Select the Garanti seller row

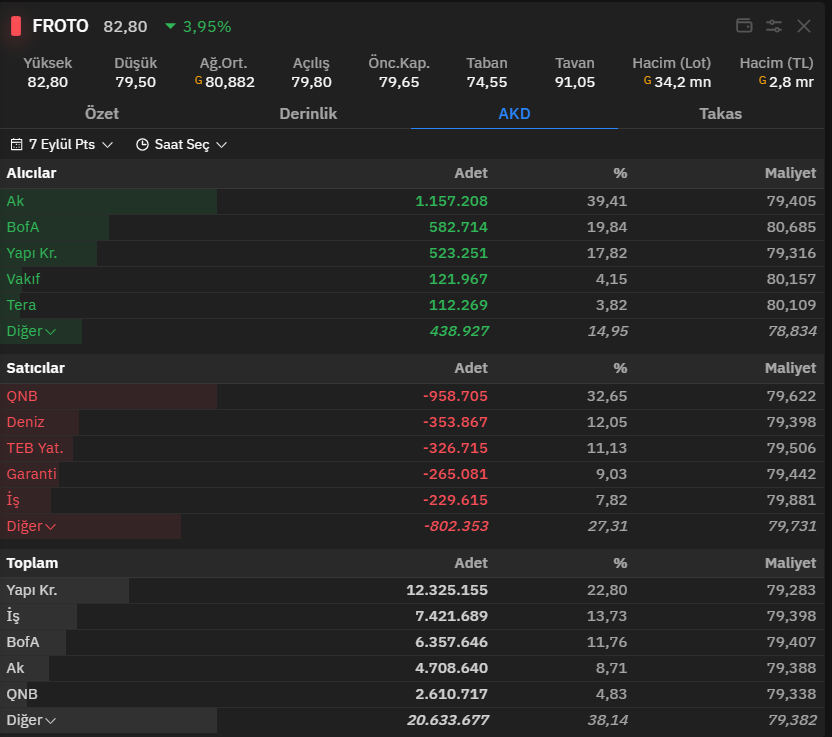(412, 475)
